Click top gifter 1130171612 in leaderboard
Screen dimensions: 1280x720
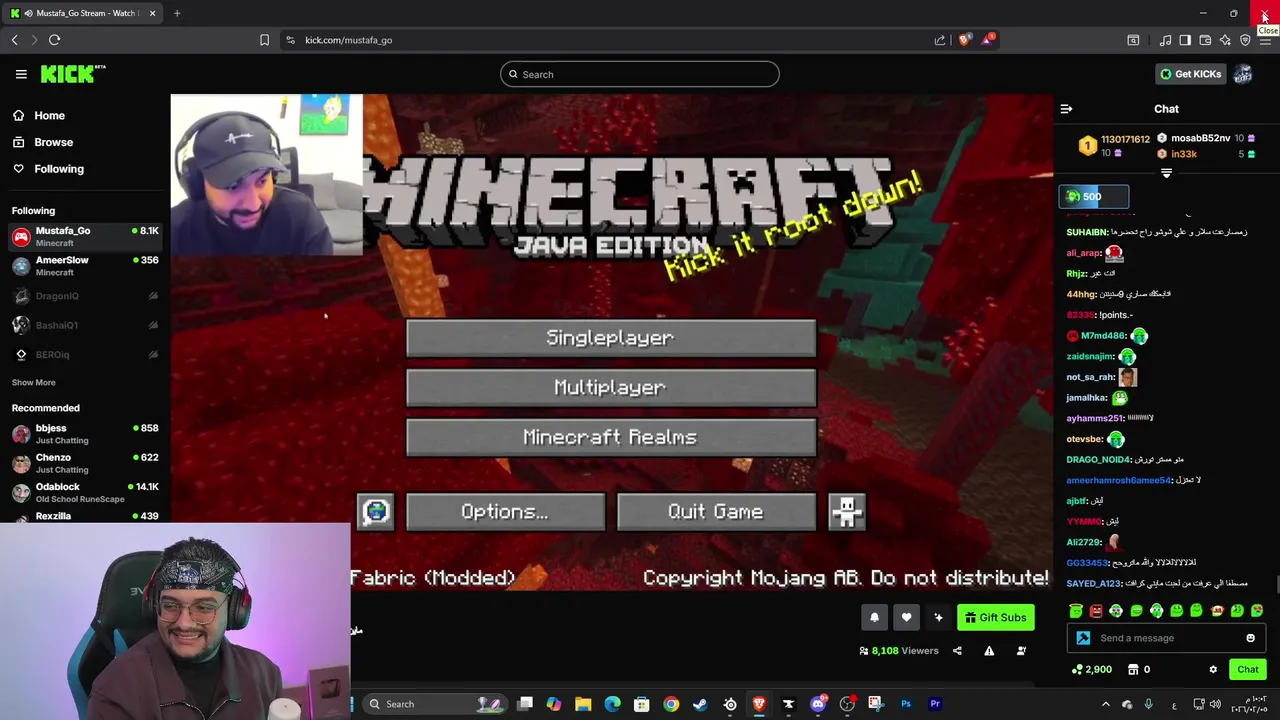(1125, 140)
